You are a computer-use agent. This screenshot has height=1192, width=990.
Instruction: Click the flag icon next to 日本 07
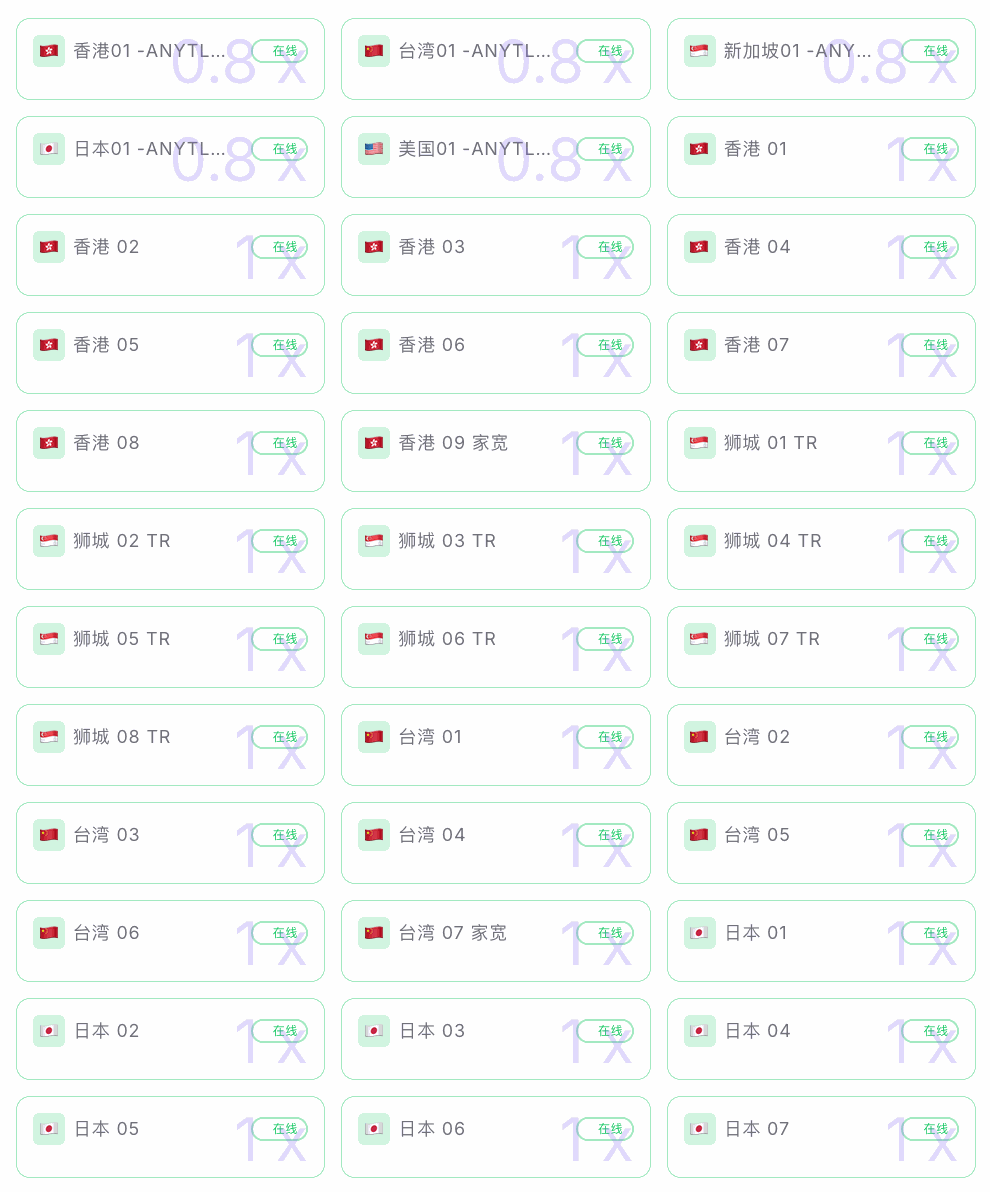click(700, 1129)
